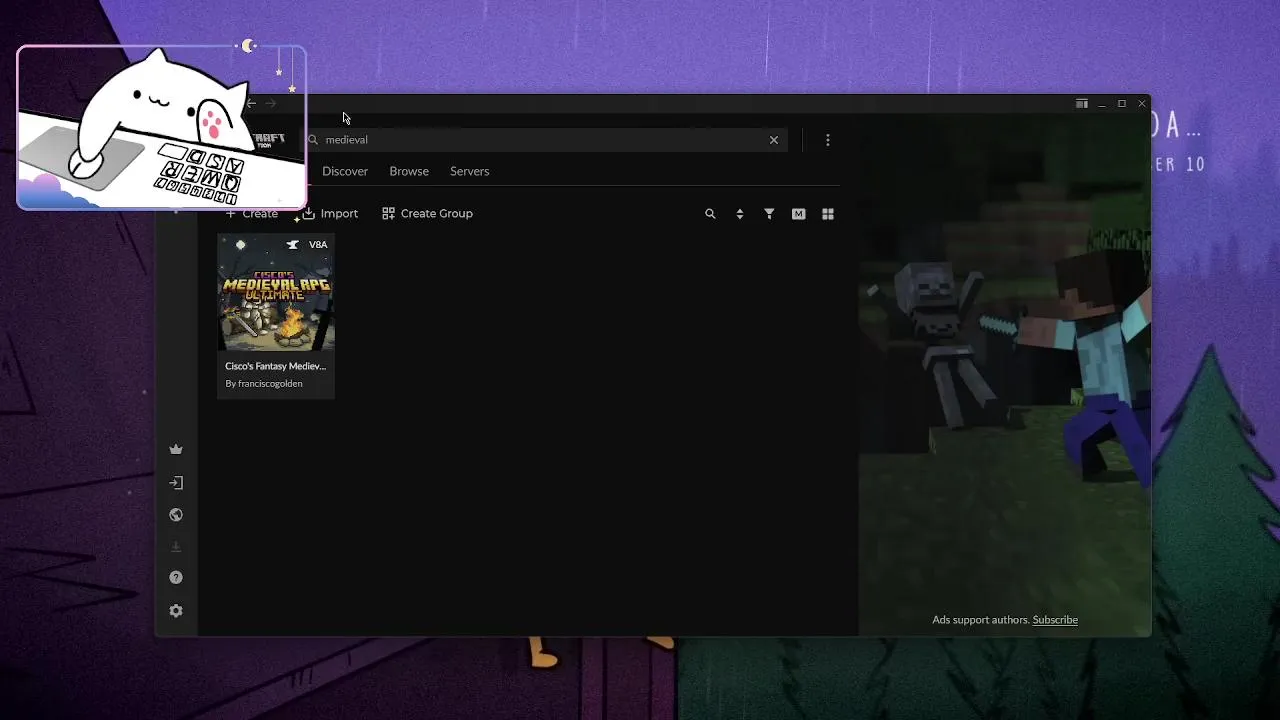Open the Help question mark icon
Viewport: 1280px width, 720px height.
tap(176, 578)
